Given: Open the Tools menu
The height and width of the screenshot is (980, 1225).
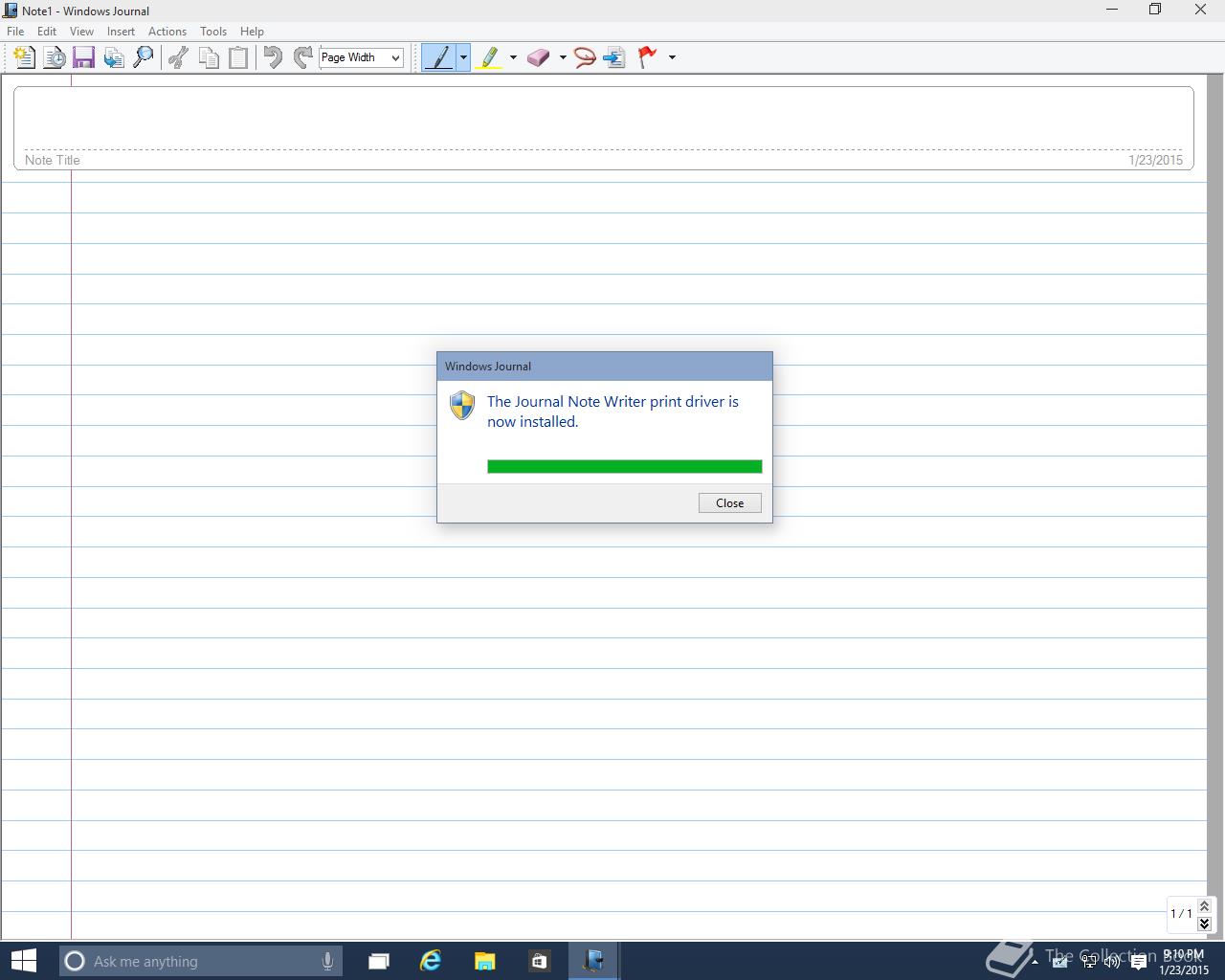Looking at the screenshot, I should [213, 32].
